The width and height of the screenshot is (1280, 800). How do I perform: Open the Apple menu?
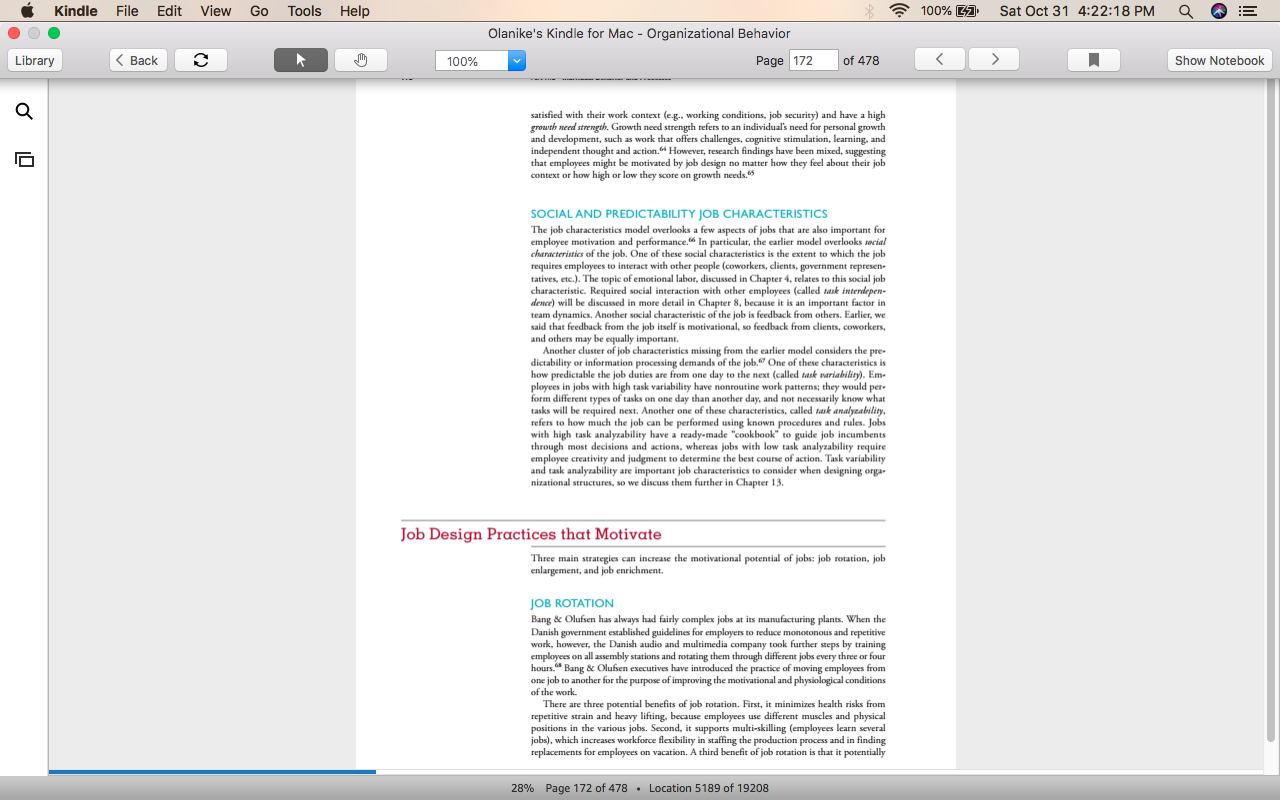27,11
